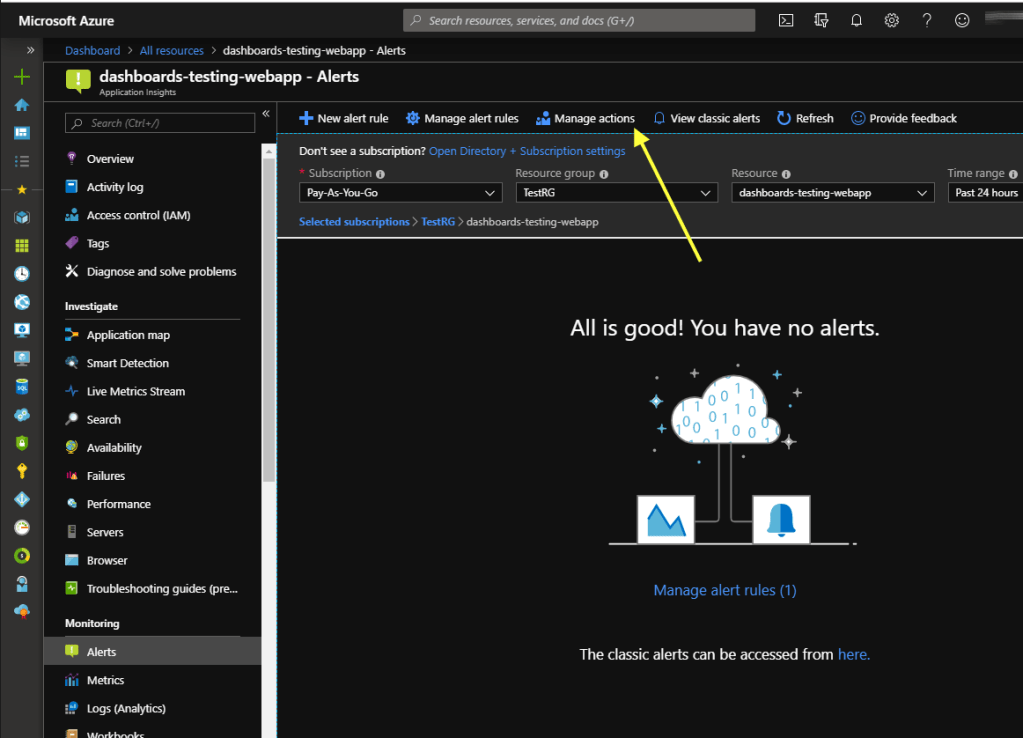Click the notifications bell icon

point(857,20)
